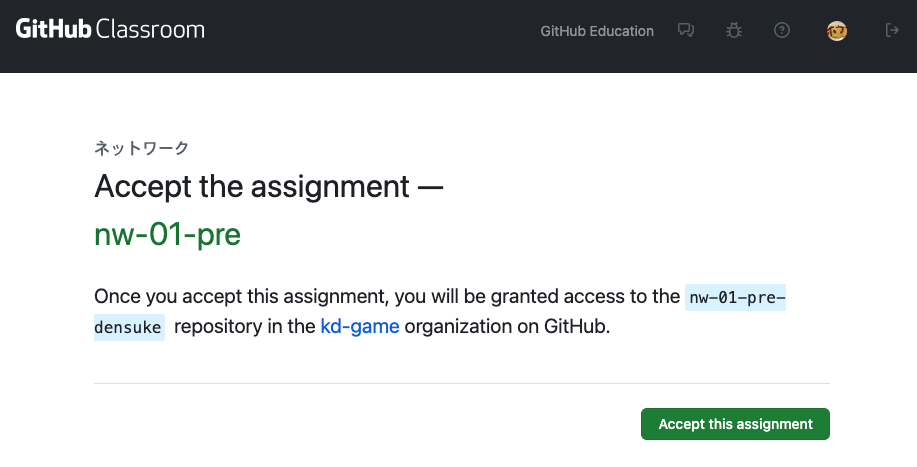Click the bug report icon

(x=734, y=30)
